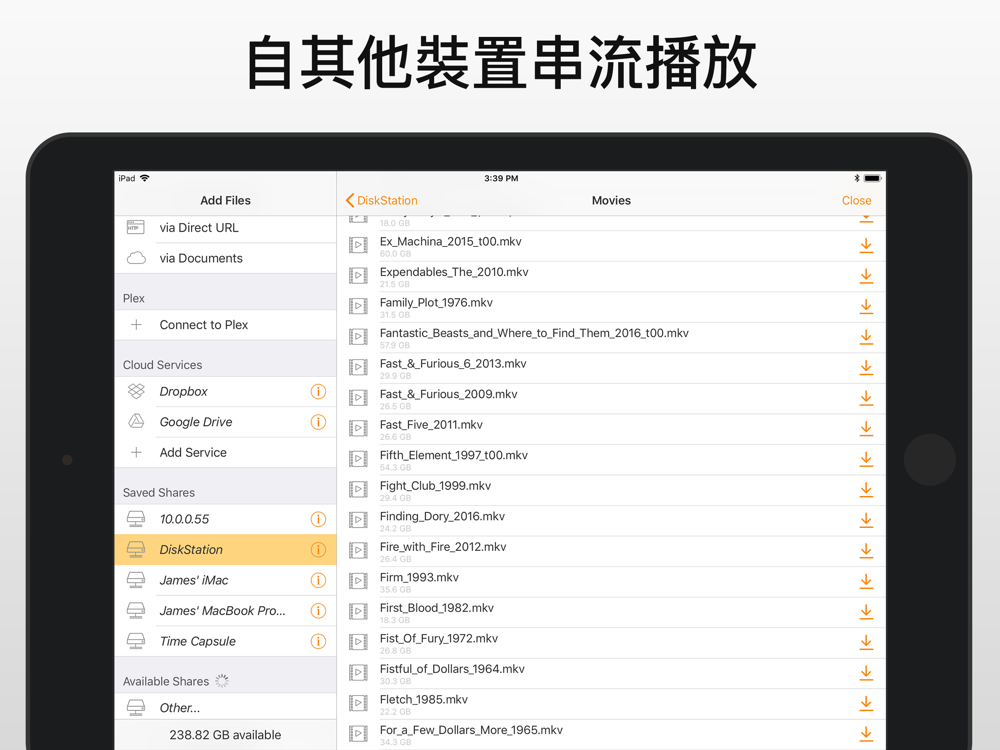Select Fire_with_Fire_2012.mkv file name
Image resolution: width=1000 pixels, height=750 pixels.
click(x=443, y=547)
